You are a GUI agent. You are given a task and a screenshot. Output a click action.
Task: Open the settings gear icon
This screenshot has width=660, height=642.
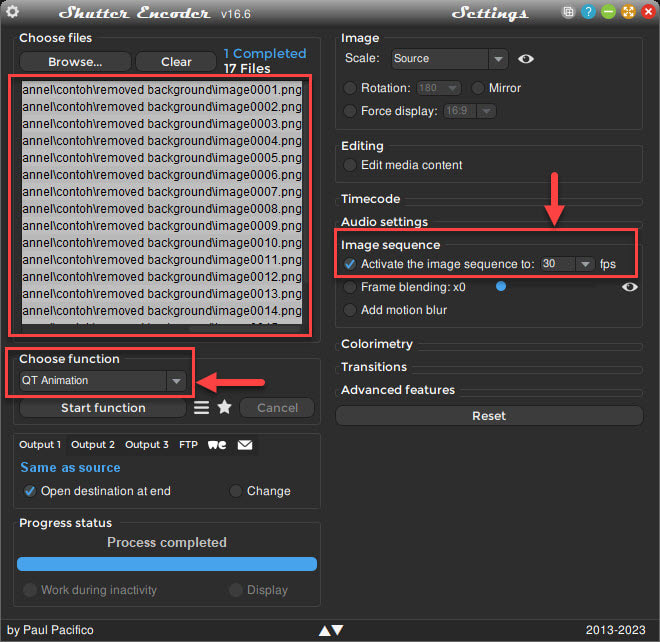click(x=12, y=12)
